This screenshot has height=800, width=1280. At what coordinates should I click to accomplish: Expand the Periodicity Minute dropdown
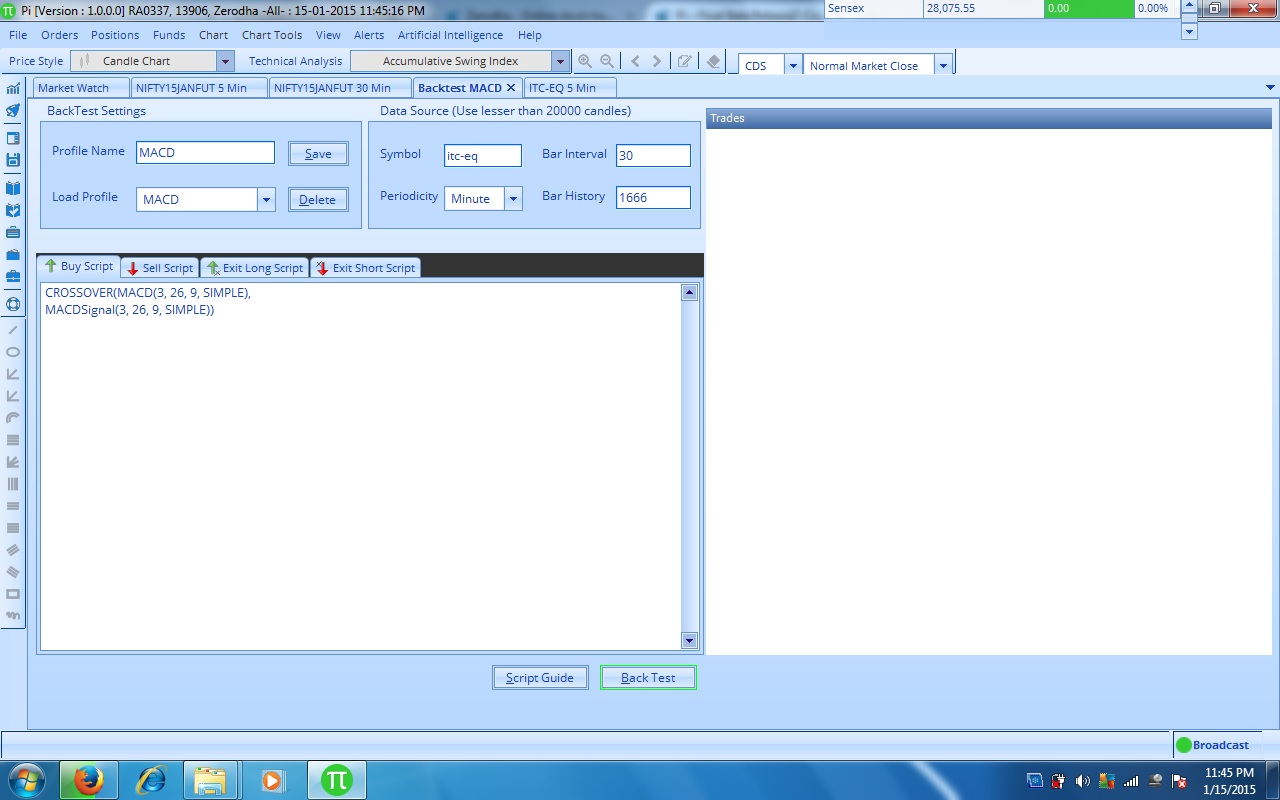point(513,198)
